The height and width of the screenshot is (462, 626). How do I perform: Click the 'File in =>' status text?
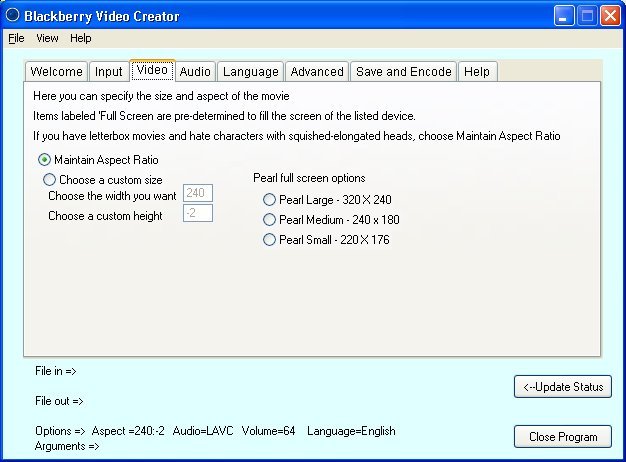(55, 371)
